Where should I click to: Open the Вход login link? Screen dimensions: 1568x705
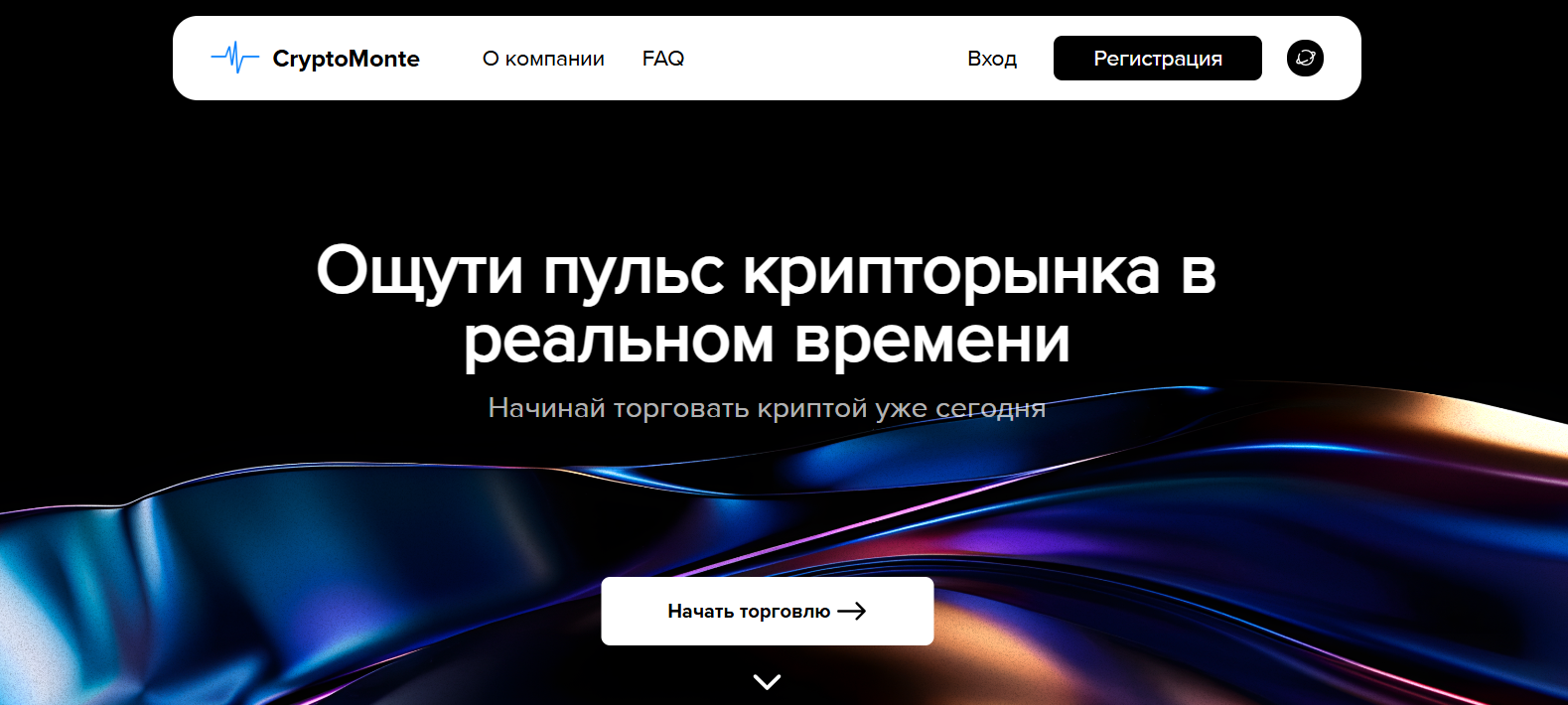pyautogui.click(x=992, y=59)
